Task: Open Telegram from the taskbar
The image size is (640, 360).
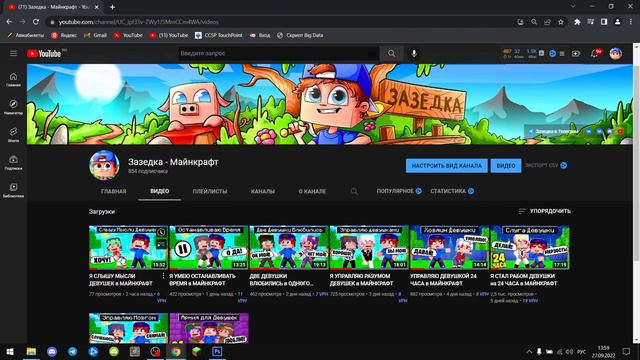Action: [x=73, y=351]
